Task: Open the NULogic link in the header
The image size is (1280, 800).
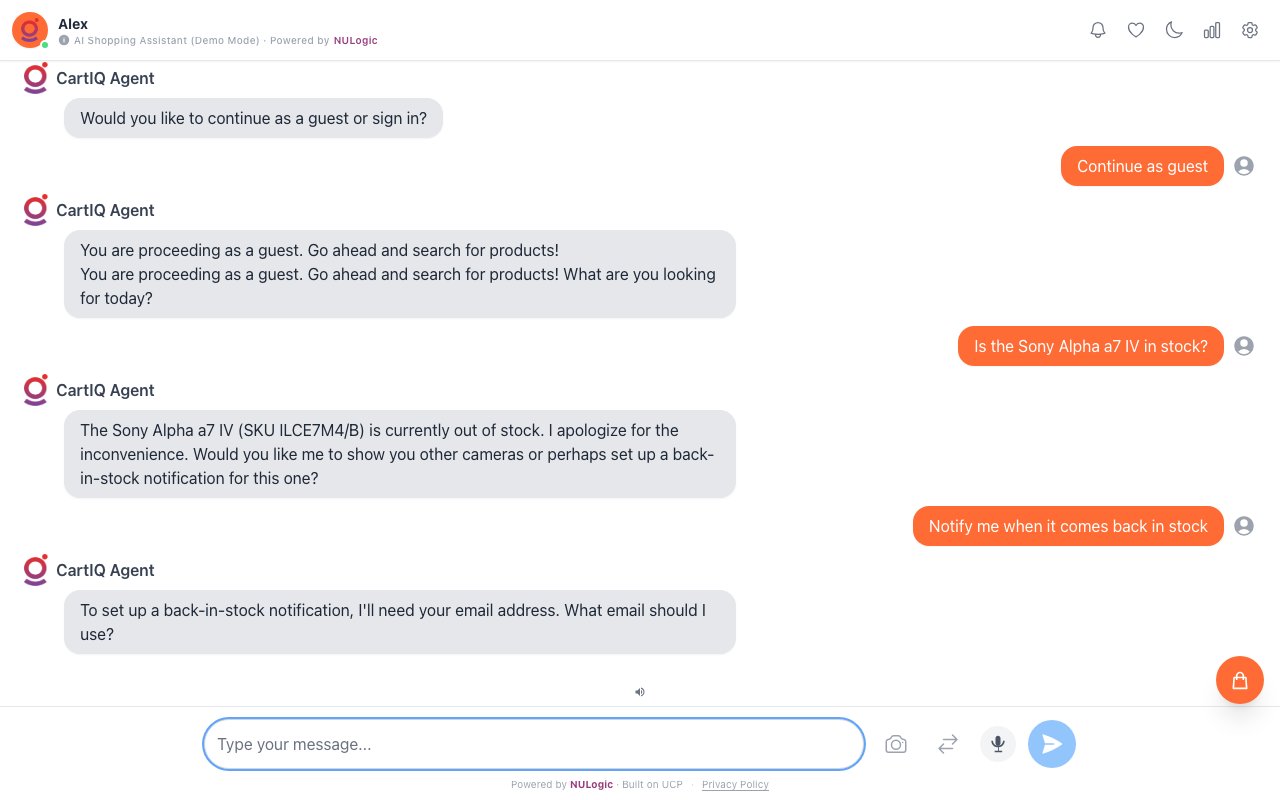Action: (356, 41)
